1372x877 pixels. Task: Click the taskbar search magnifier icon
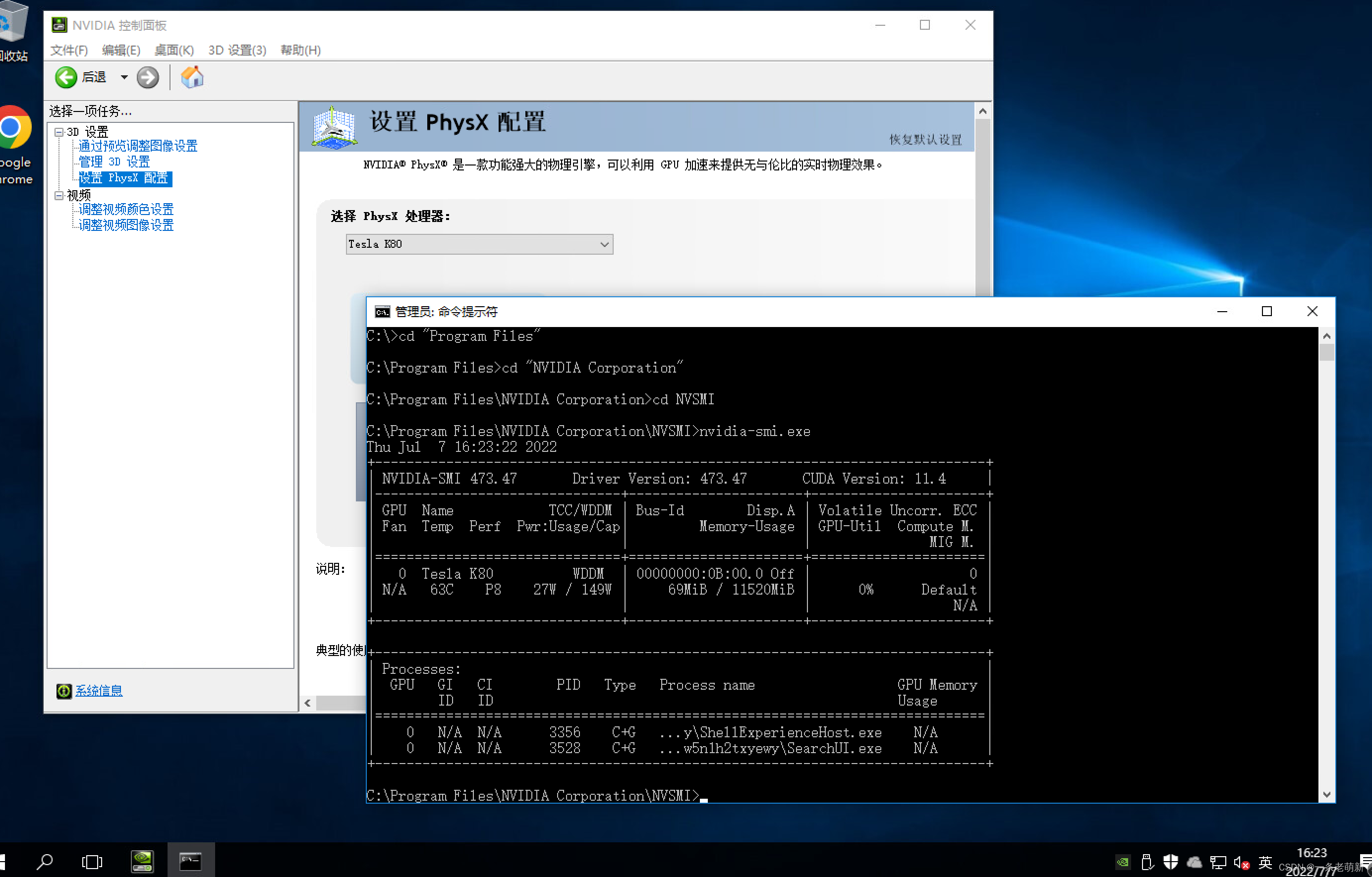click(45, 861)
